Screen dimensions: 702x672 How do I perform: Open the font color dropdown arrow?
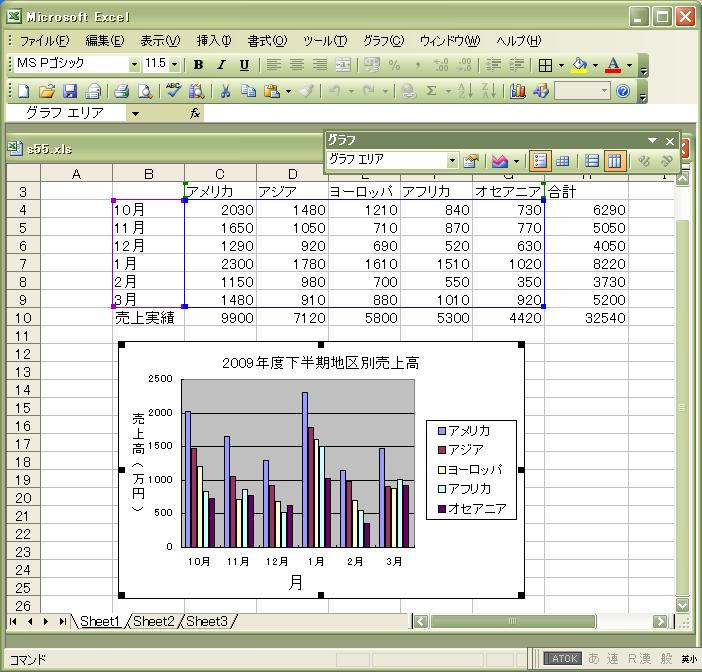point(629,65)
